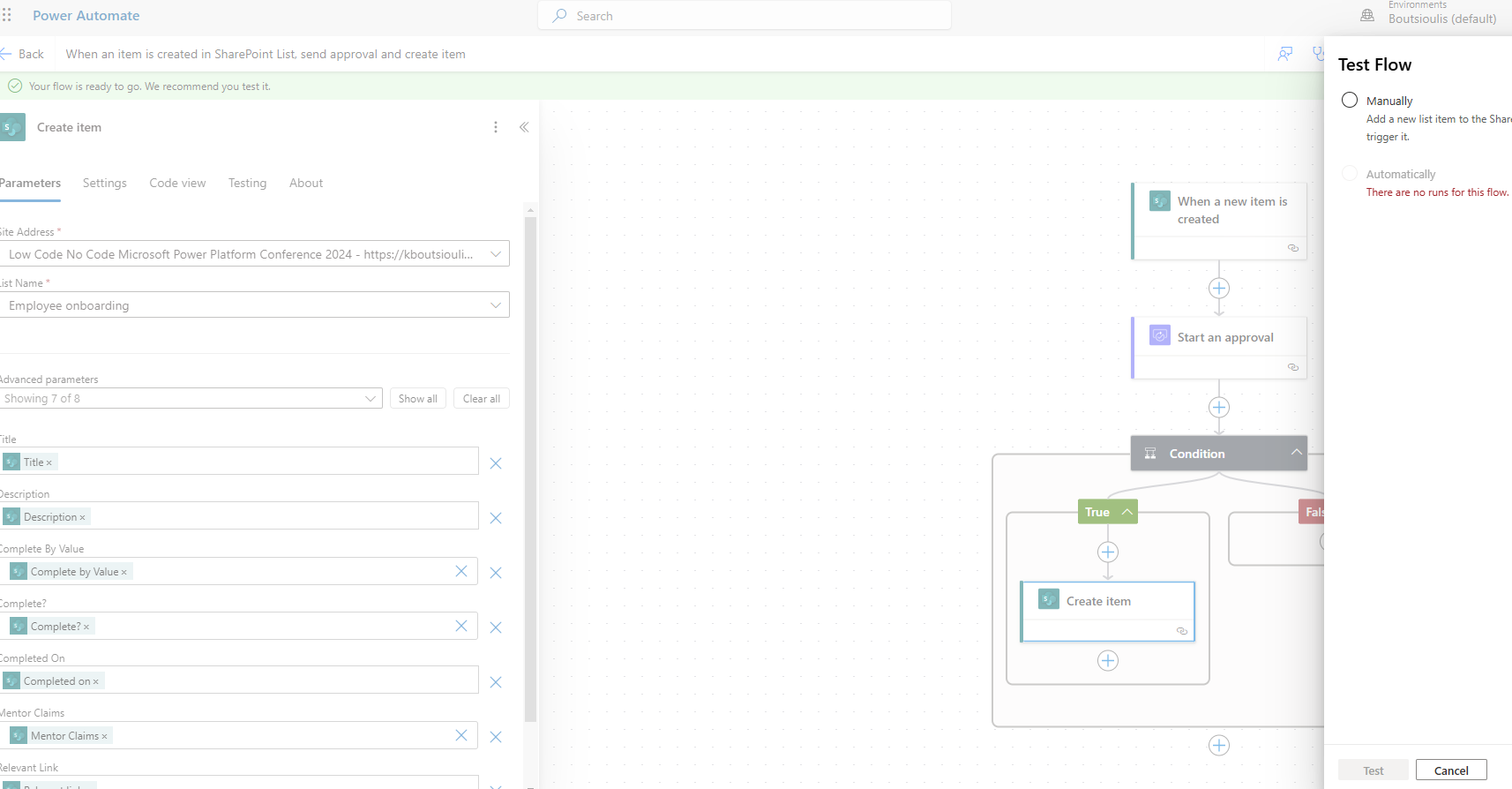This screenshot has width=1512, height=789.
Task: Click the Show all button
Action: pyautogui.click(x=418, y=398)
